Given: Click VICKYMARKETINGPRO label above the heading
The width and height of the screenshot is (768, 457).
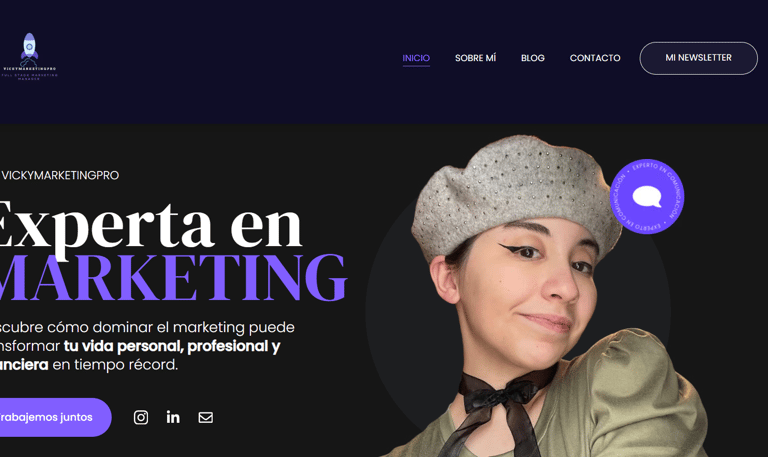Looking at the screenshot, I should (60, 175).
